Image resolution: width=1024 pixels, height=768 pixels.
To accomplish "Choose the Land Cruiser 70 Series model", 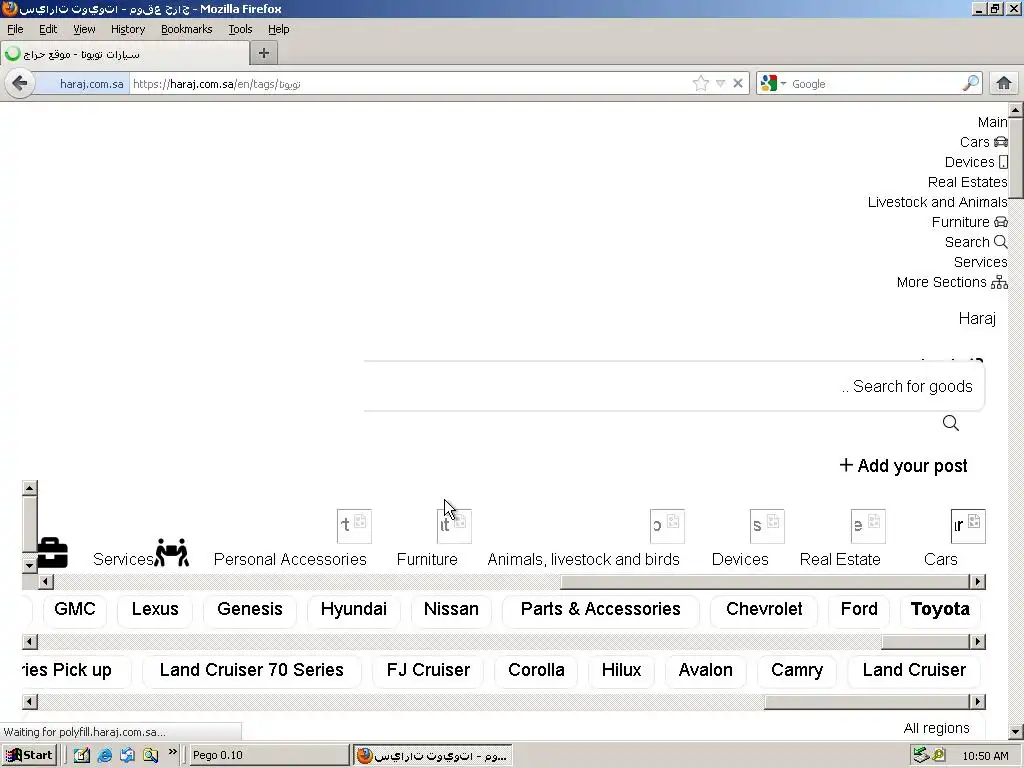I will [251, 670].
